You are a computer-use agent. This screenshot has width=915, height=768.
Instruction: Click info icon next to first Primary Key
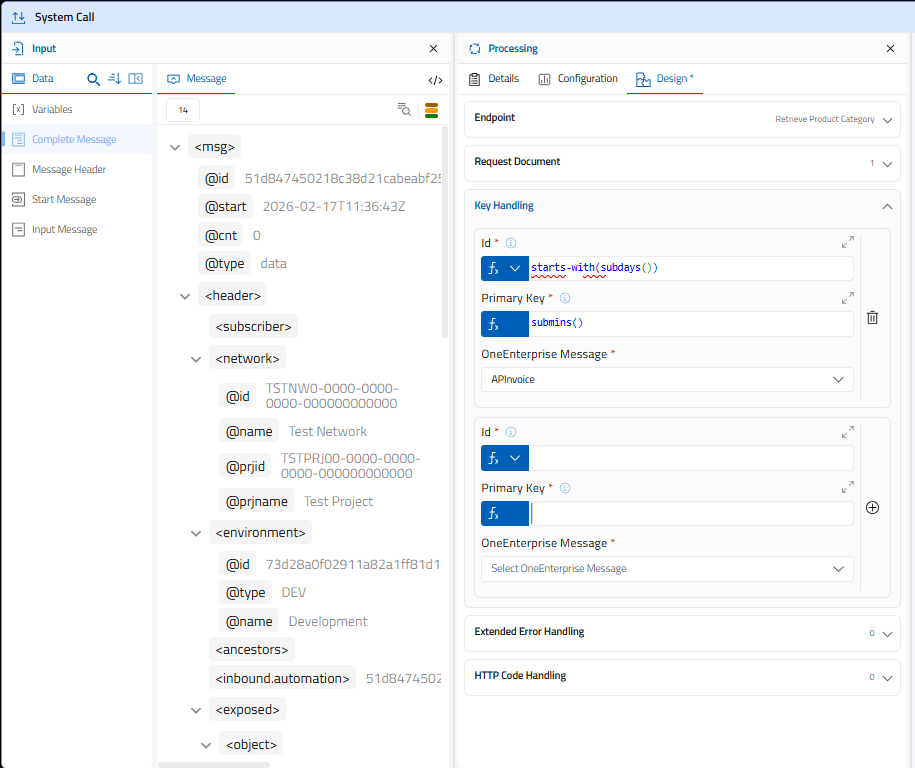click(x=565, y=298)
